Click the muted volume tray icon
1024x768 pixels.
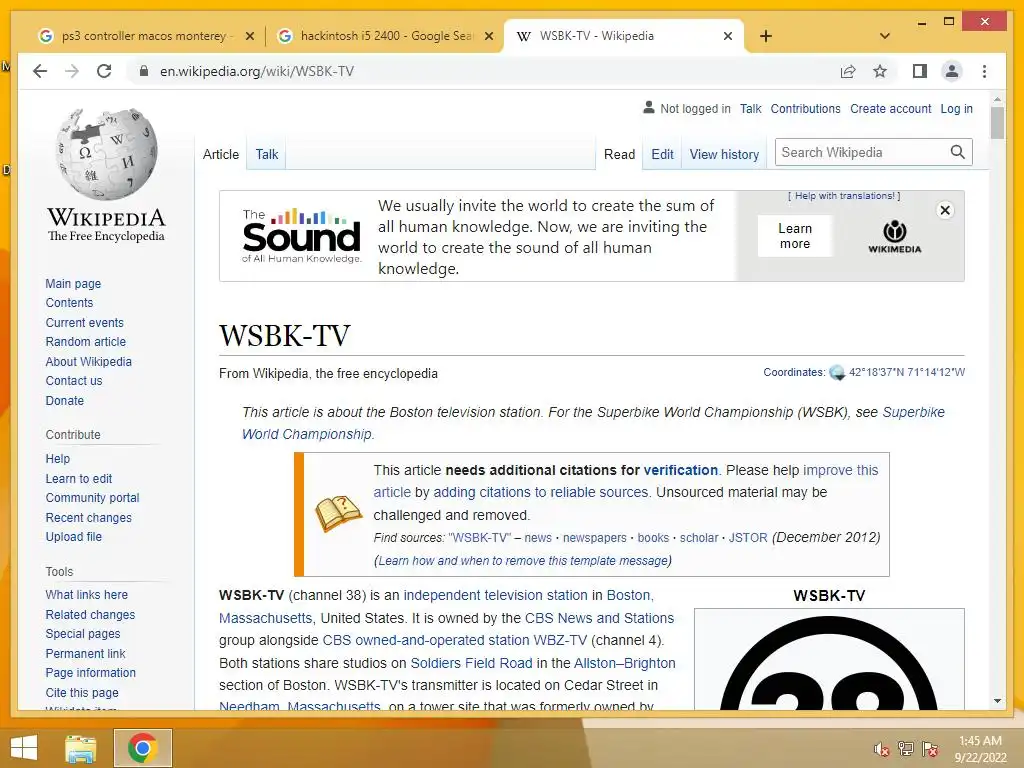point(882,749)
